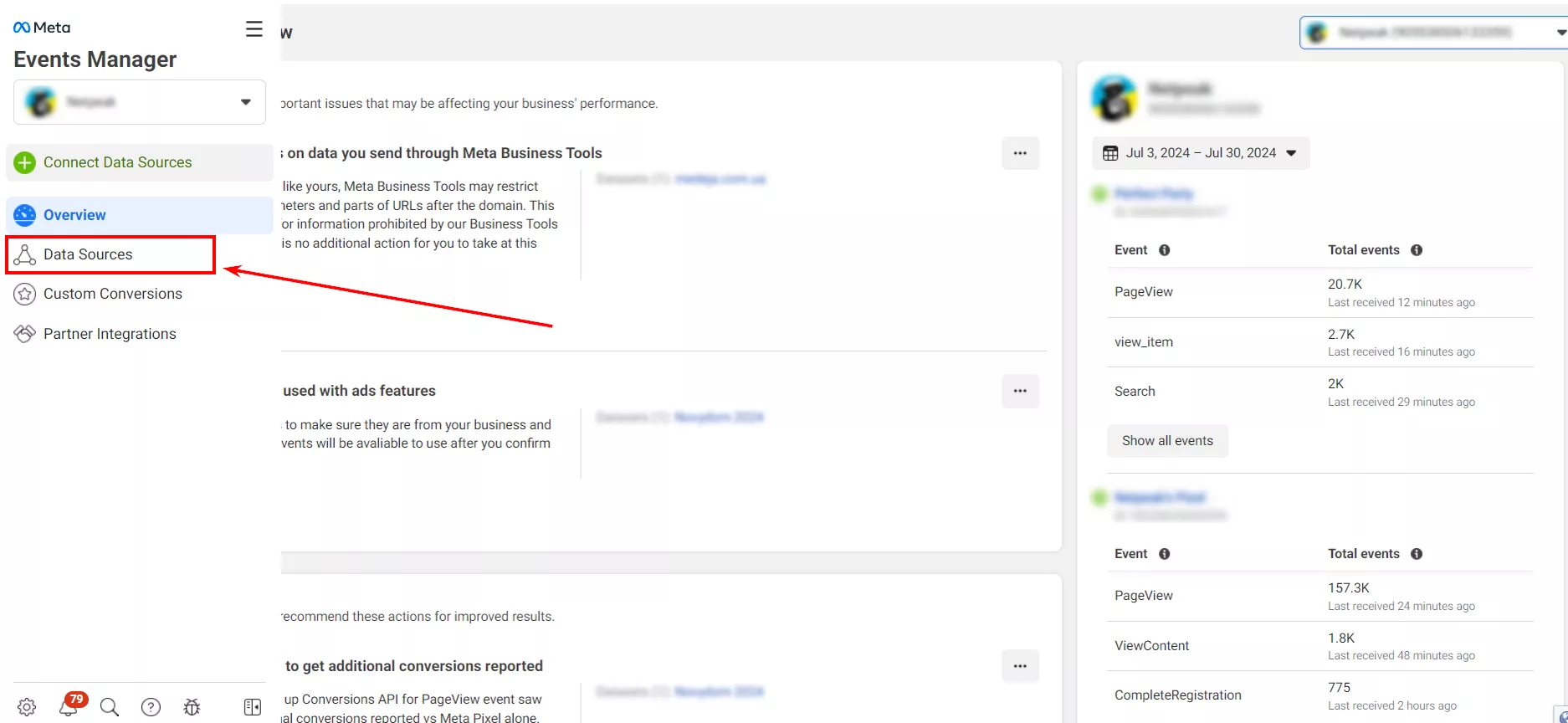Open the help question mark icon
This screenshot has width=1568, height=723.
[151, 707]
